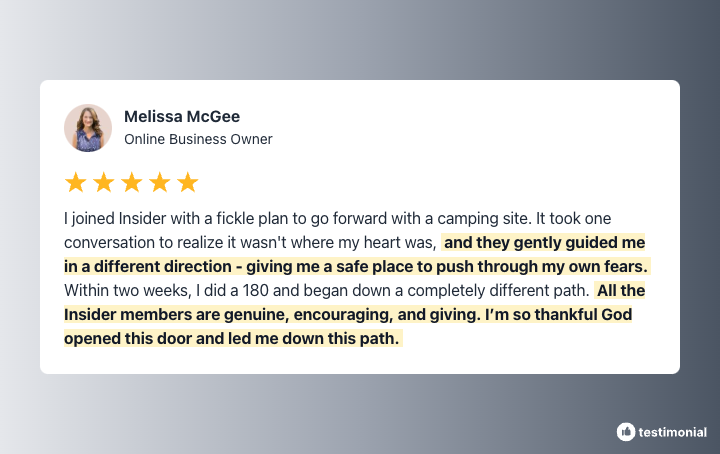Click Melissa McGee's profile photo
The width and height of the screenshot is (720, 454).
point(88,128)
